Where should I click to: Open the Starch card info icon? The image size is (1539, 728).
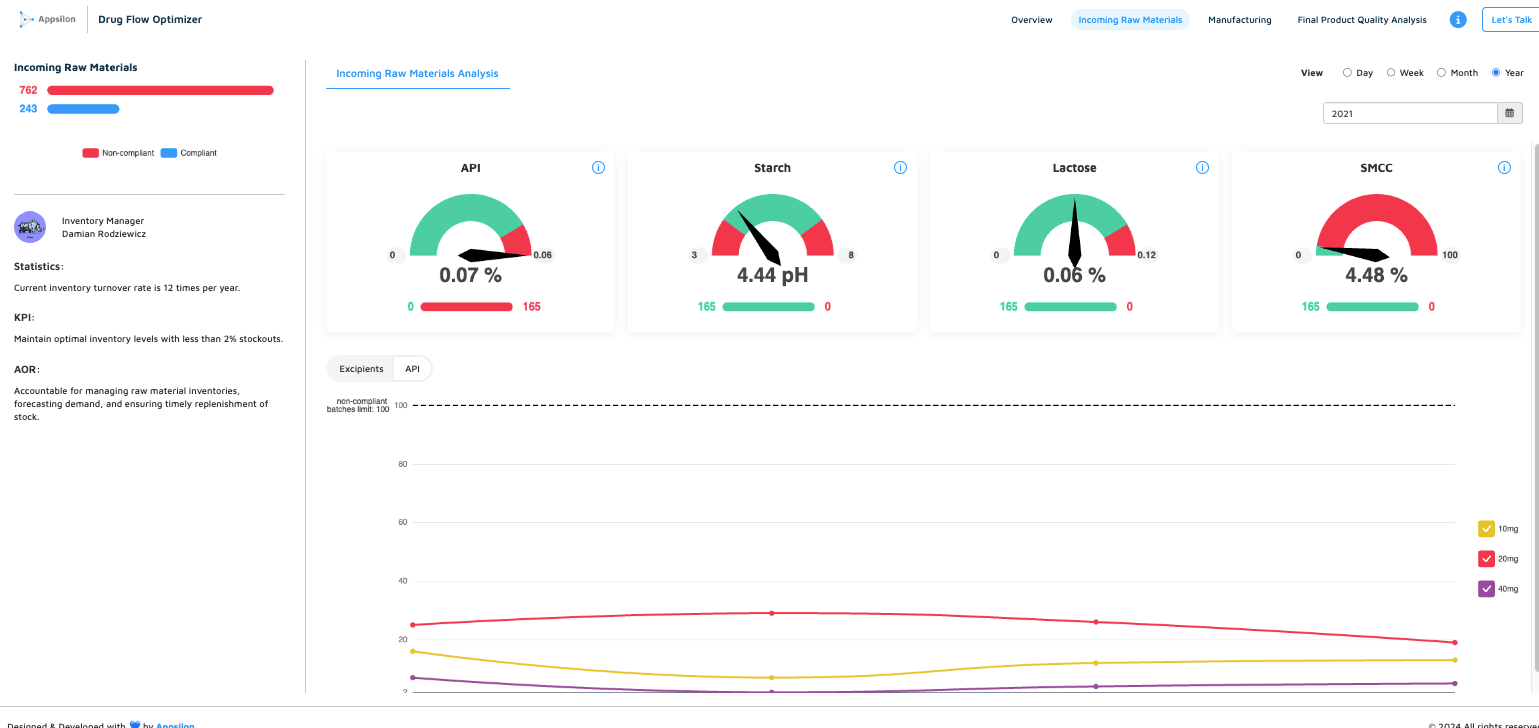(x=900, y=168)
